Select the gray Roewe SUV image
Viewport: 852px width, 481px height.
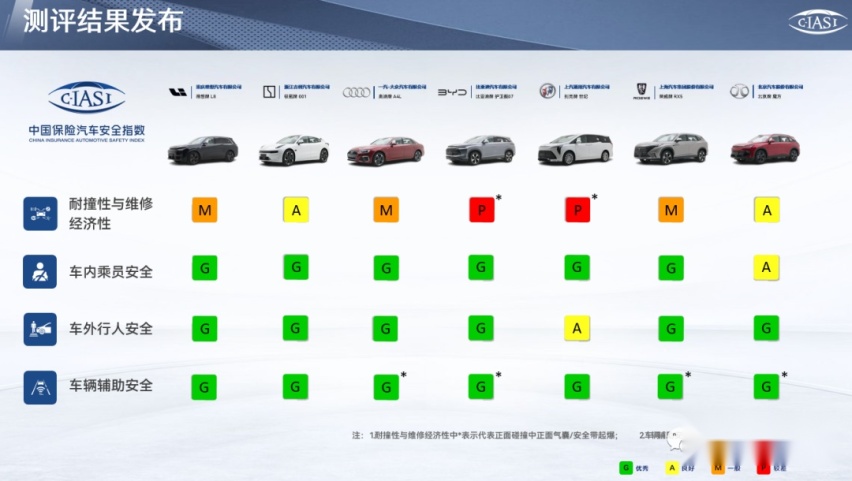point(671,149)
